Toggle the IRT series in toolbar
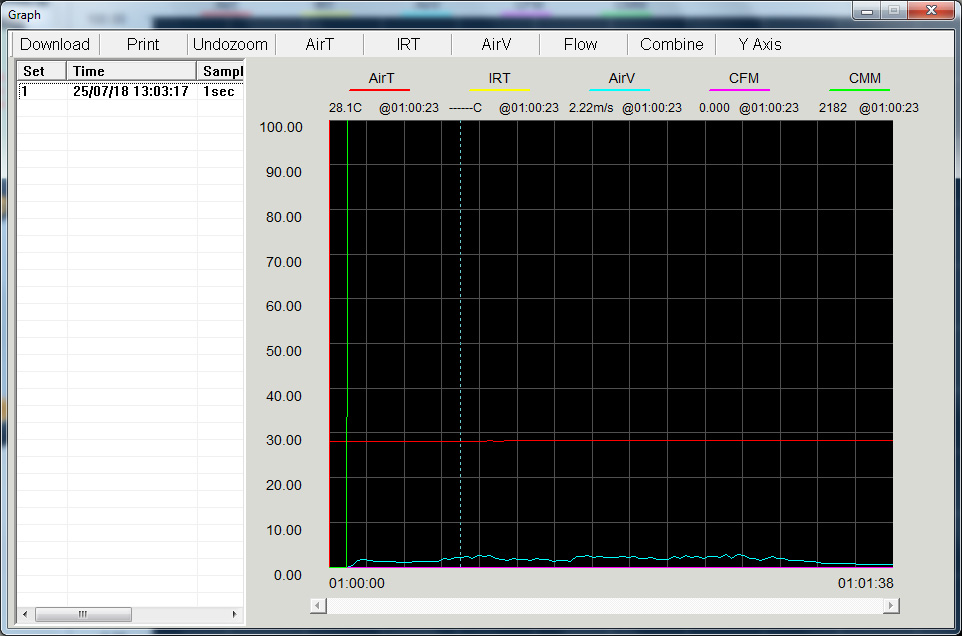962x636 pixels. [408, 44]
